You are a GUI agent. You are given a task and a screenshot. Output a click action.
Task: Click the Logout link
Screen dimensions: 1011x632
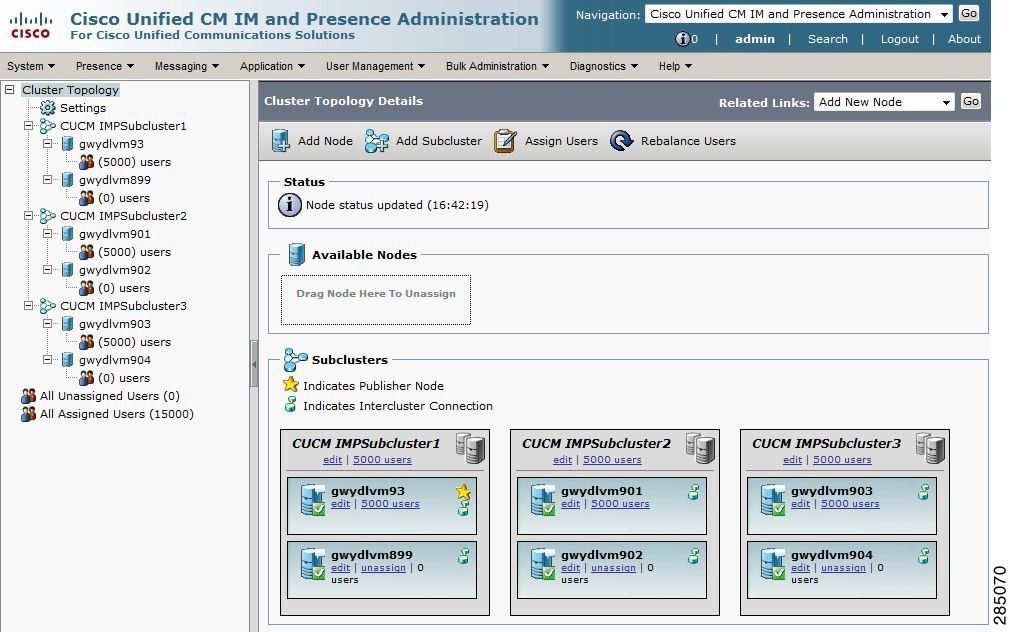point(899,39)
